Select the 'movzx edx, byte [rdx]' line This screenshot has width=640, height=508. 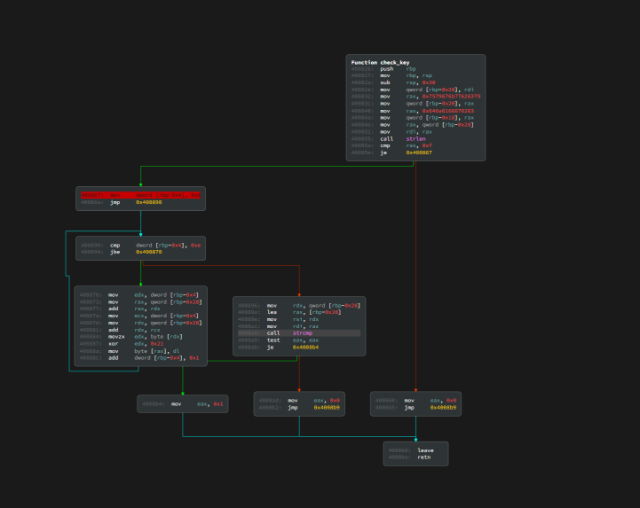pyautogui.click(x=131, y=337)
